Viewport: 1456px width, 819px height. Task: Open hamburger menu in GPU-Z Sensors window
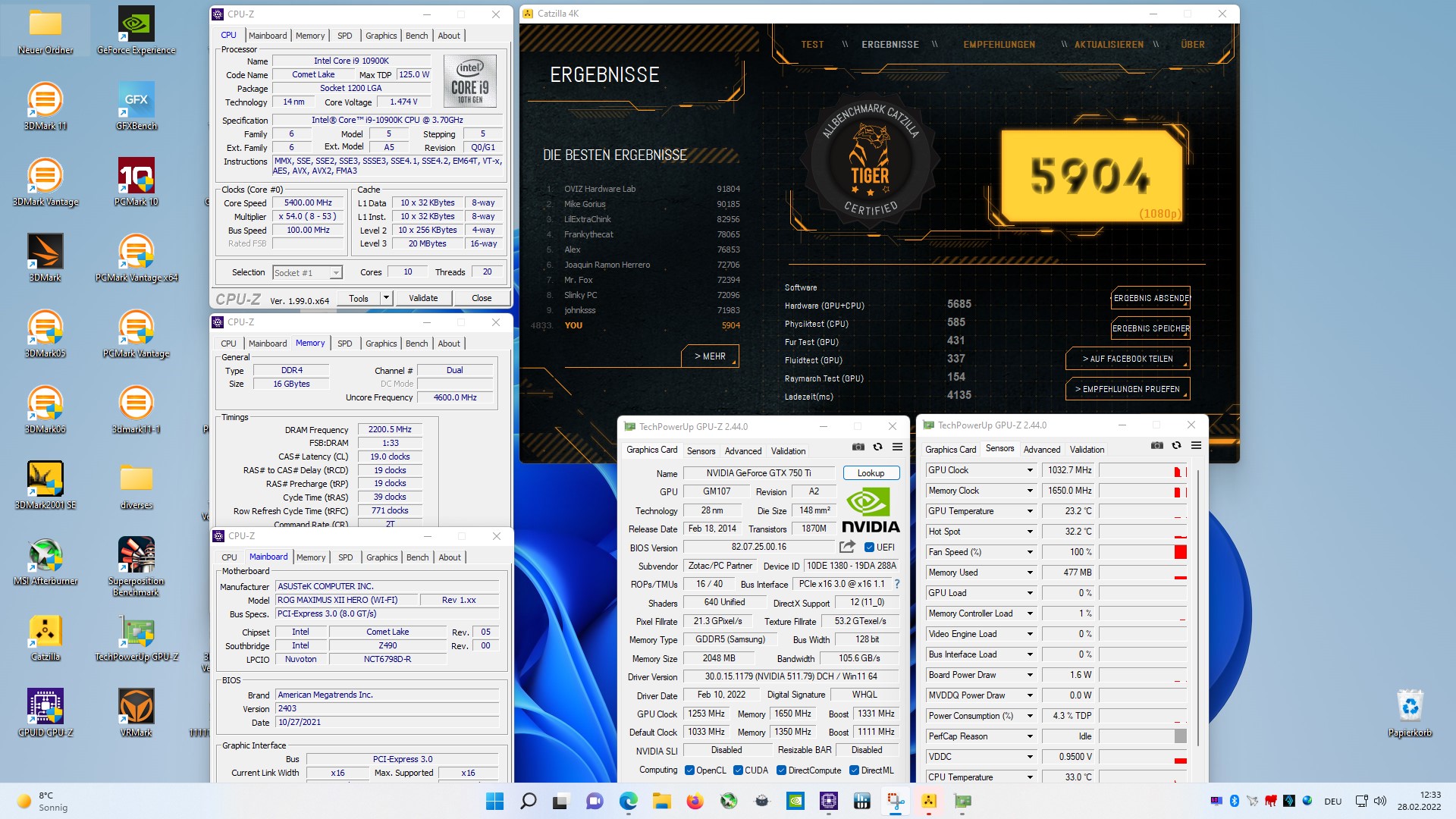click(1196, 445)
